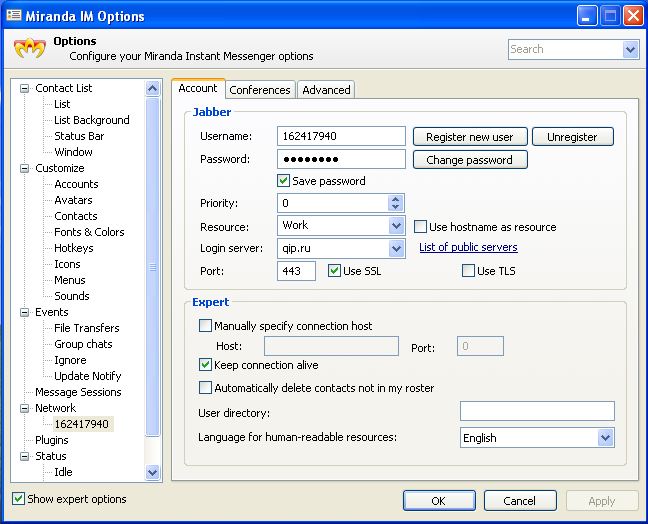Open the Search box dropdown arrow

pyautogui.click(x=630, y=50)
